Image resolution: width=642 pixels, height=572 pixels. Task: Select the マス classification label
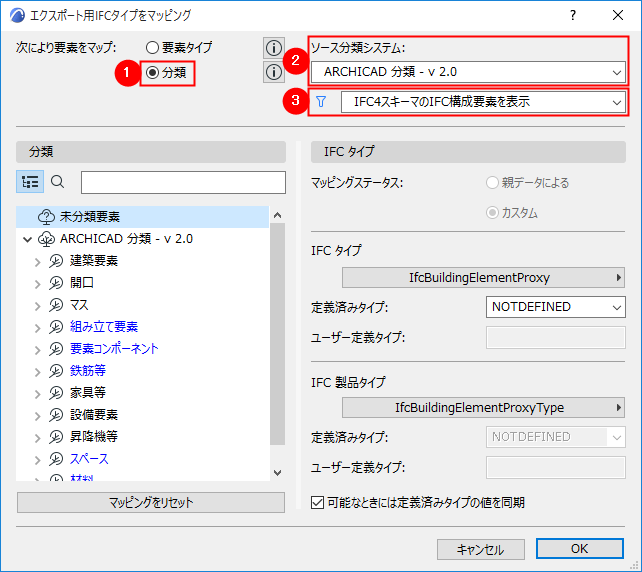(x=79, y=305)
